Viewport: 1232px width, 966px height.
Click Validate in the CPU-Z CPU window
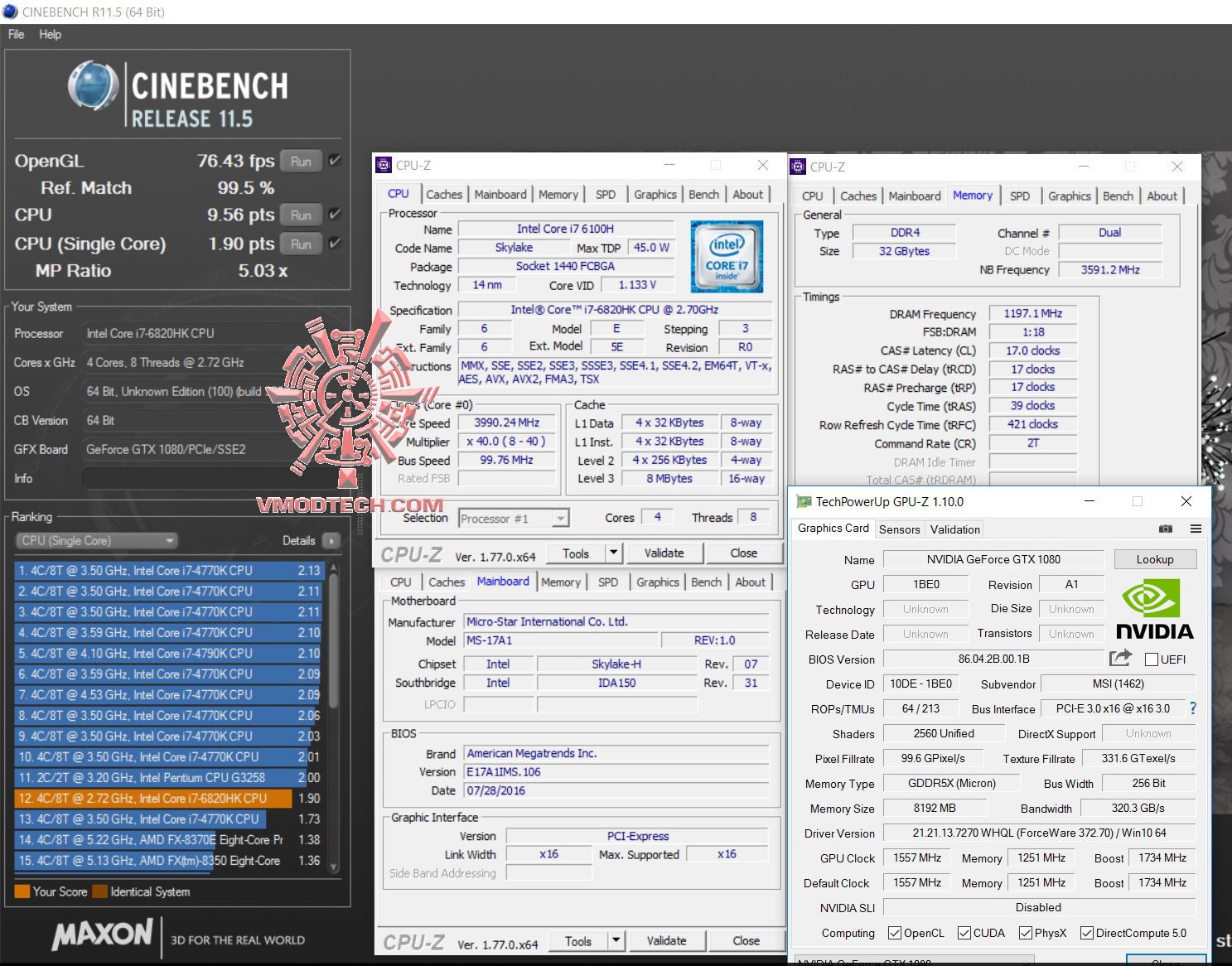(664, 553)
